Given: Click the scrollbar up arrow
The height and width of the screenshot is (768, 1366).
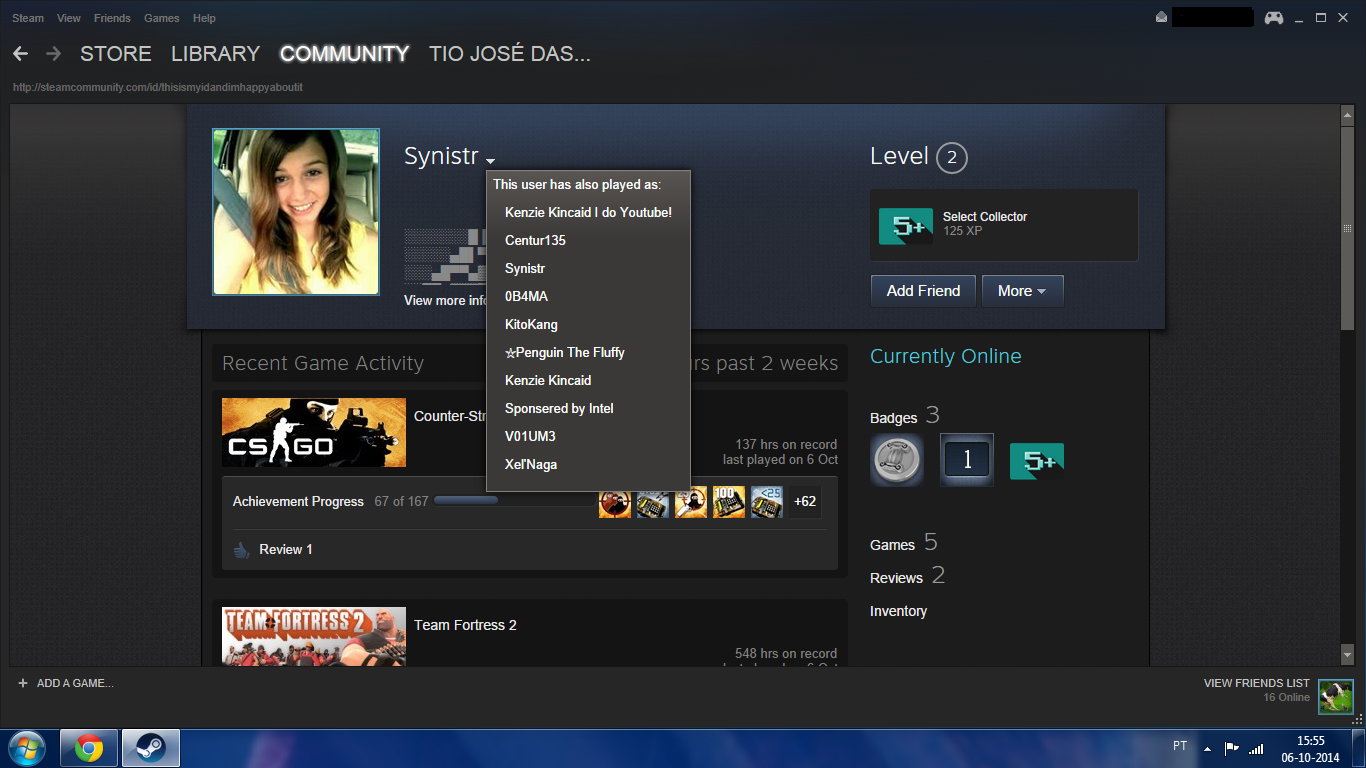Looking at the screenshot, I should 1347,115.
